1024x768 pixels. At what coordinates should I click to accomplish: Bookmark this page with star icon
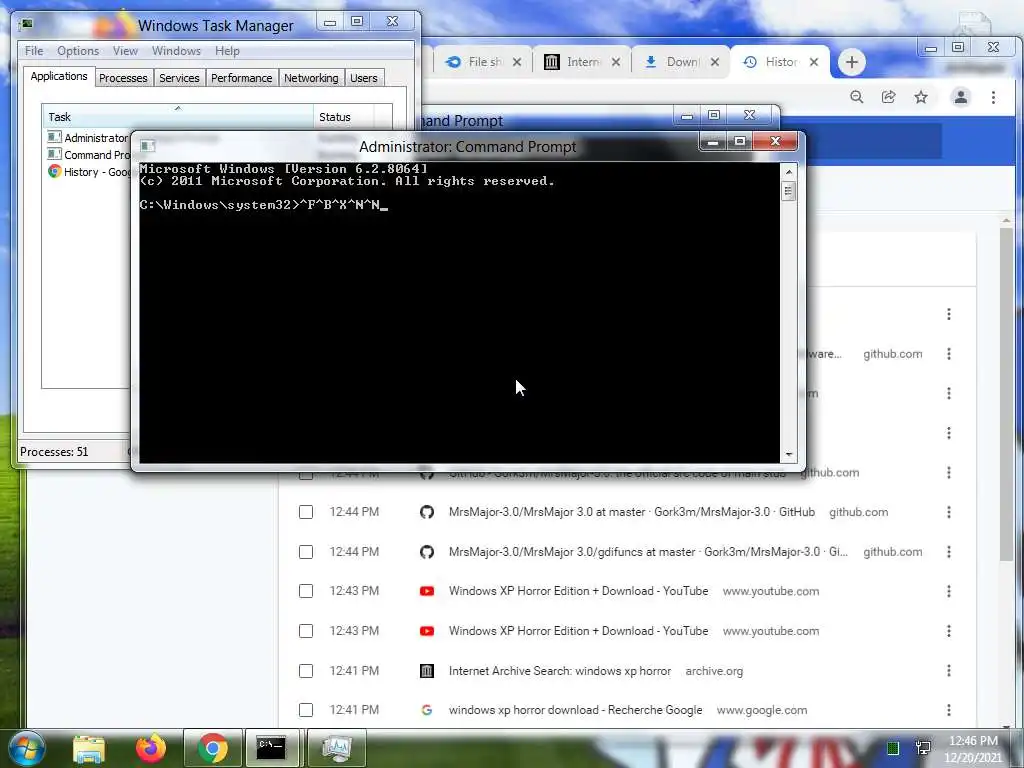[921, 97]
